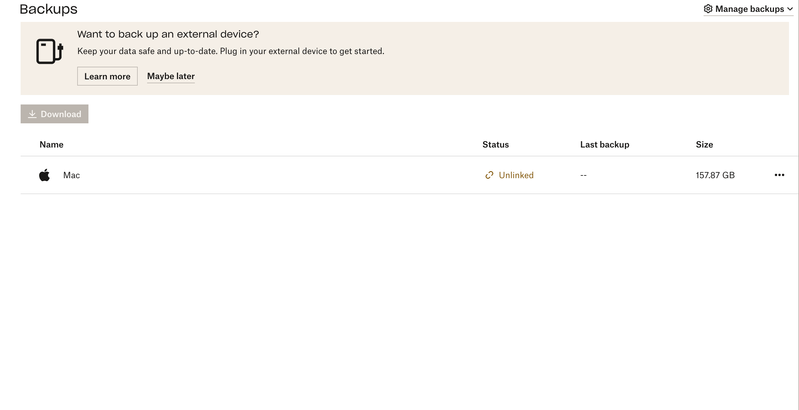Viewport: 799px width, 410px height.
Task: Click the Backups page heading
Action: pyautogui.click(x=48, y=9)
